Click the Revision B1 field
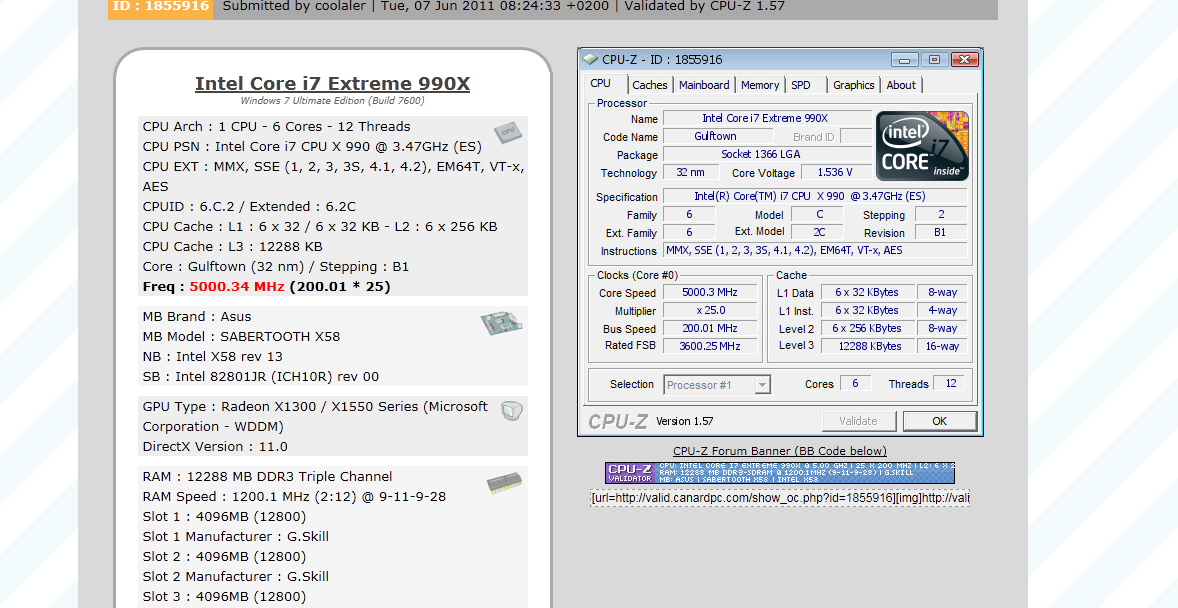Image resolution: width=1178 pixels, height=608 pixels. 941,232
